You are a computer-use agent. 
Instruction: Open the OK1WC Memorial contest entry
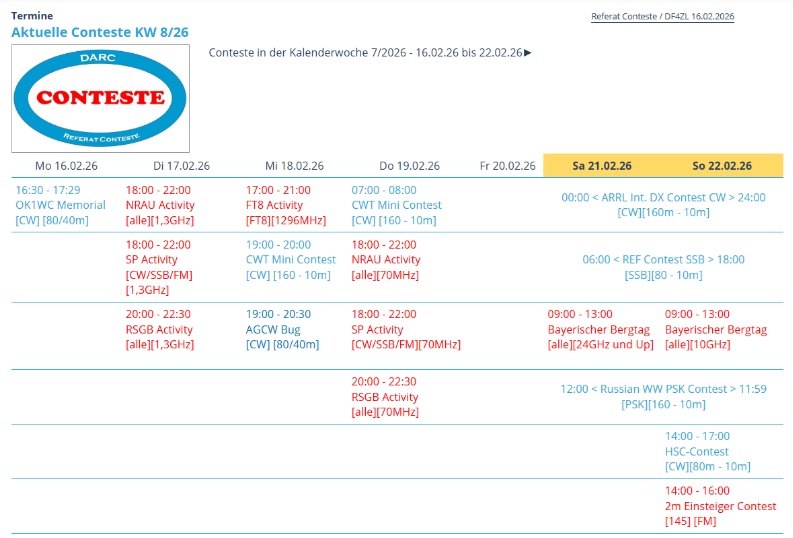tap(61, 205)
